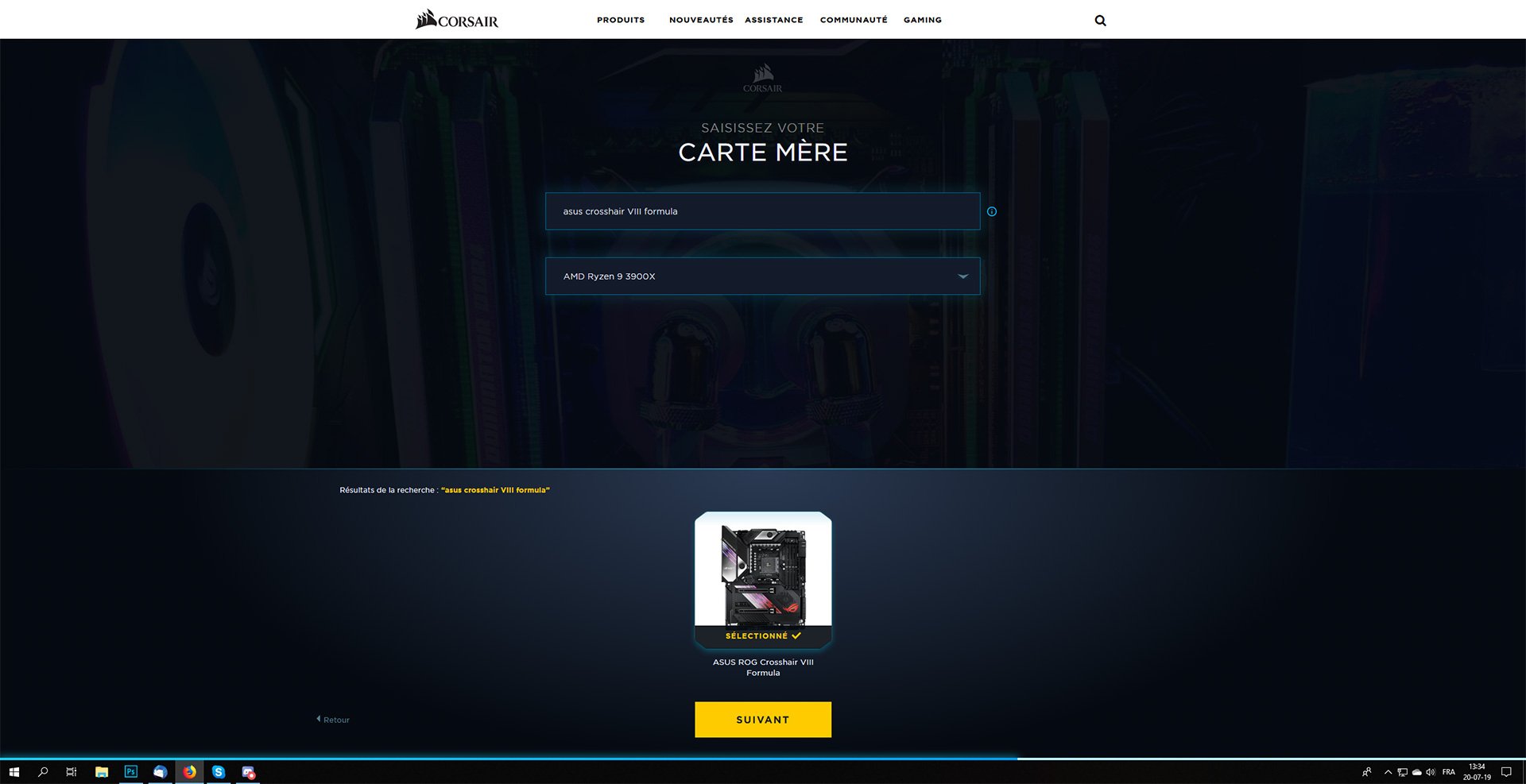The width and height of the screenshot is (1526, 784).
Task: Click the Corsair logo in header
Action: [457, 20]
